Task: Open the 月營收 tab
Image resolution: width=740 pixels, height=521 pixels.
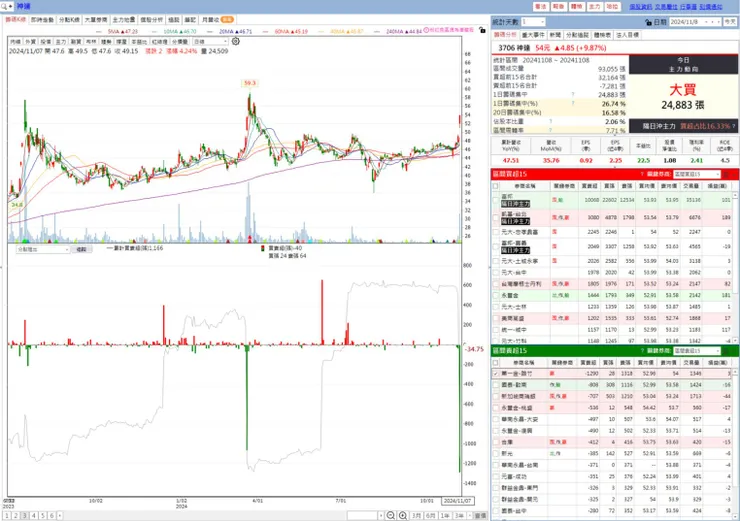Action: point(218,20)
